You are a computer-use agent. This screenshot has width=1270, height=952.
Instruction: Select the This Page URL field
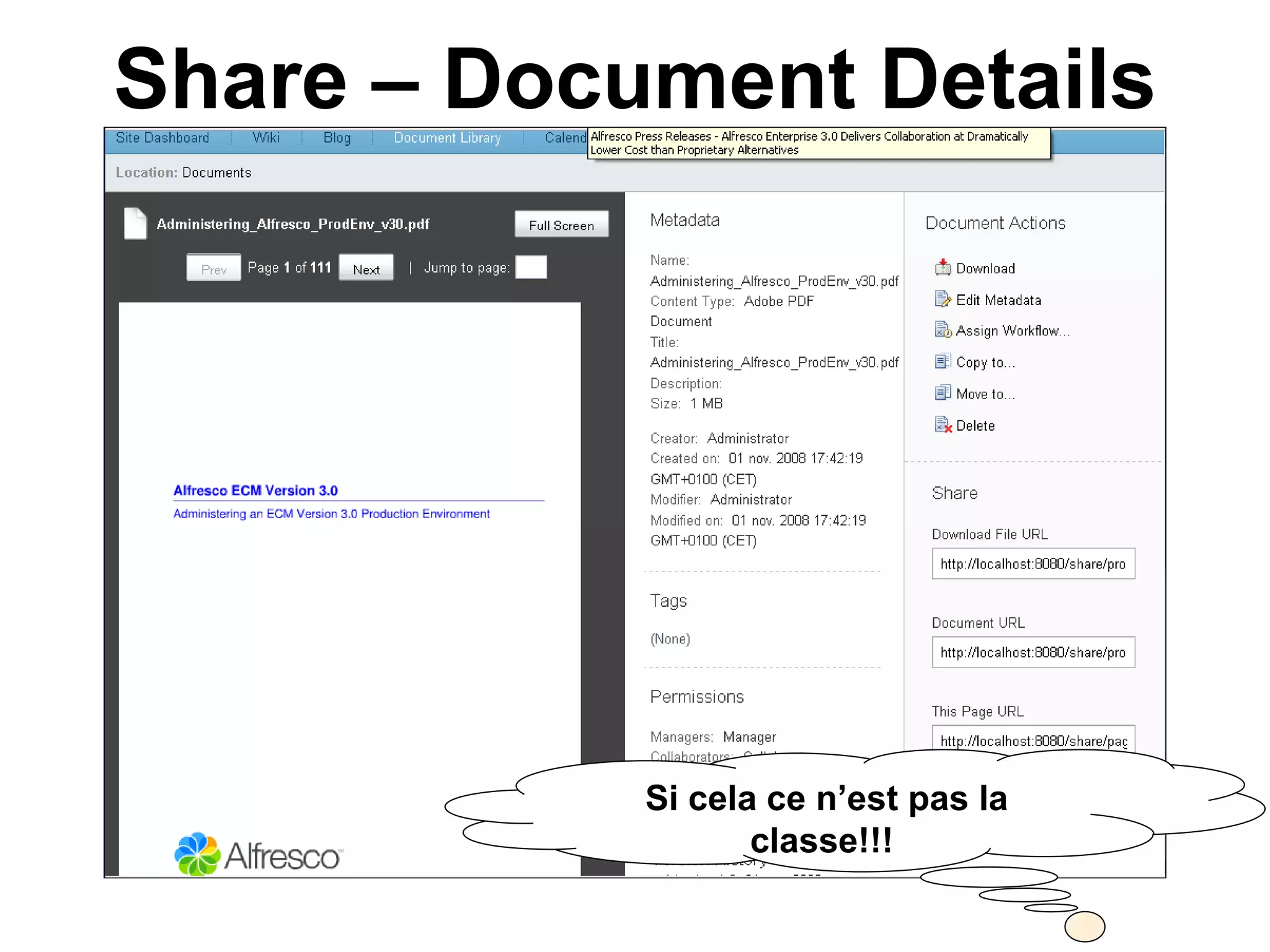click(x=1033, y=739)
